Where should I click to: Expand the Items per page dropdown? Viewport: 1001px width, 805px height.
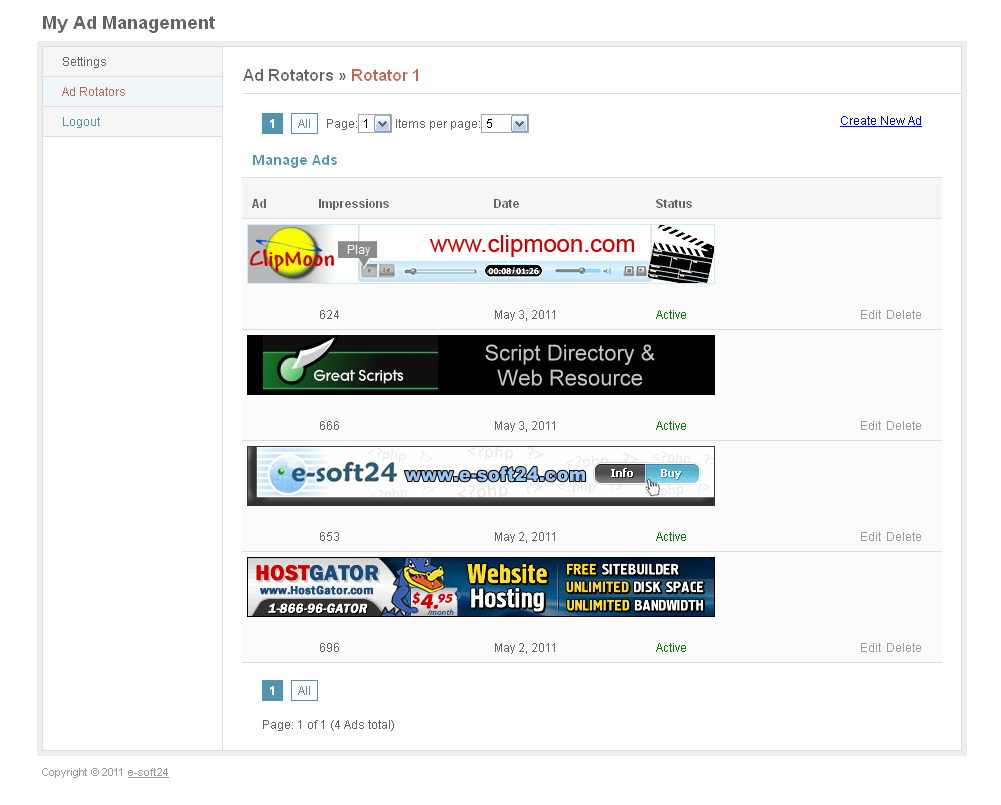(x=504, y=124)
